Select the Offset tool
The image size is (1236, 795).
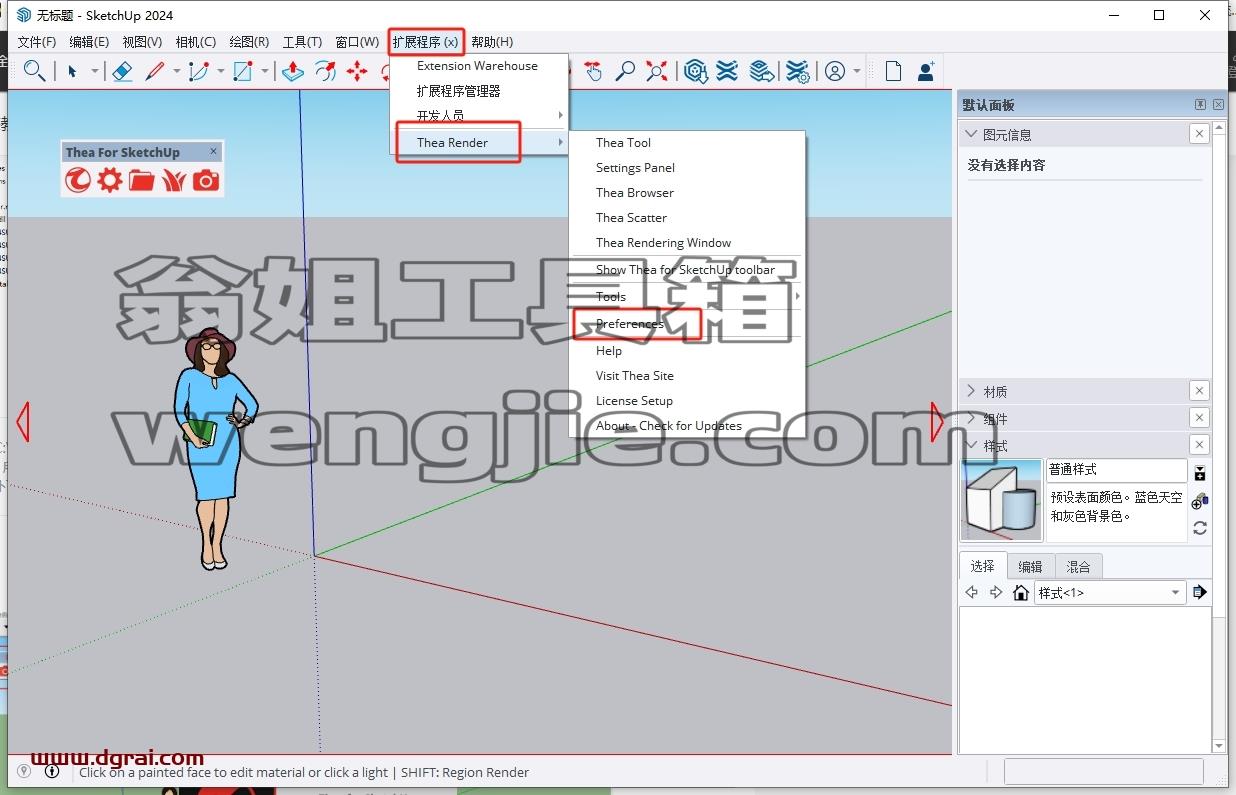coord(325,71)
